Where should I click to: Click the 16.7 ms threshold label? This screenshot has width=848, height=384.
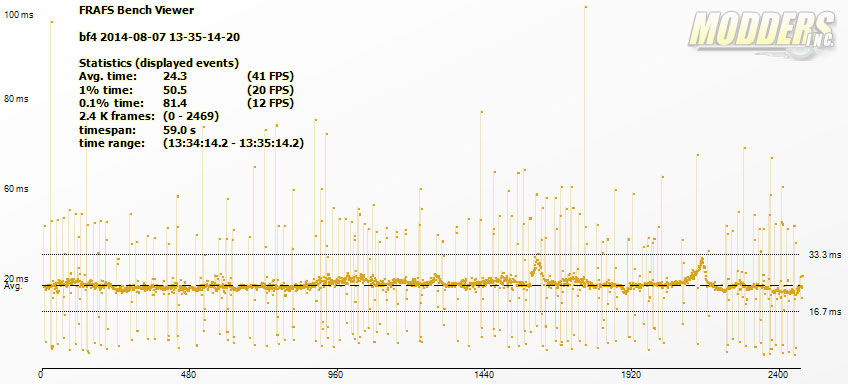pos(825,312)
